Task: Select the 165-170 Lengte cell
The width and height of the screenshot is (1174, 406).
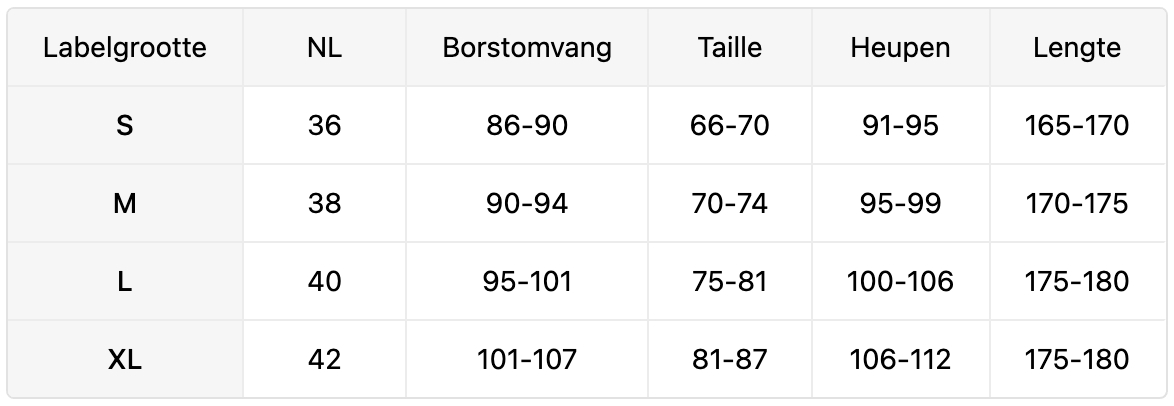Action: point(1077,126)
